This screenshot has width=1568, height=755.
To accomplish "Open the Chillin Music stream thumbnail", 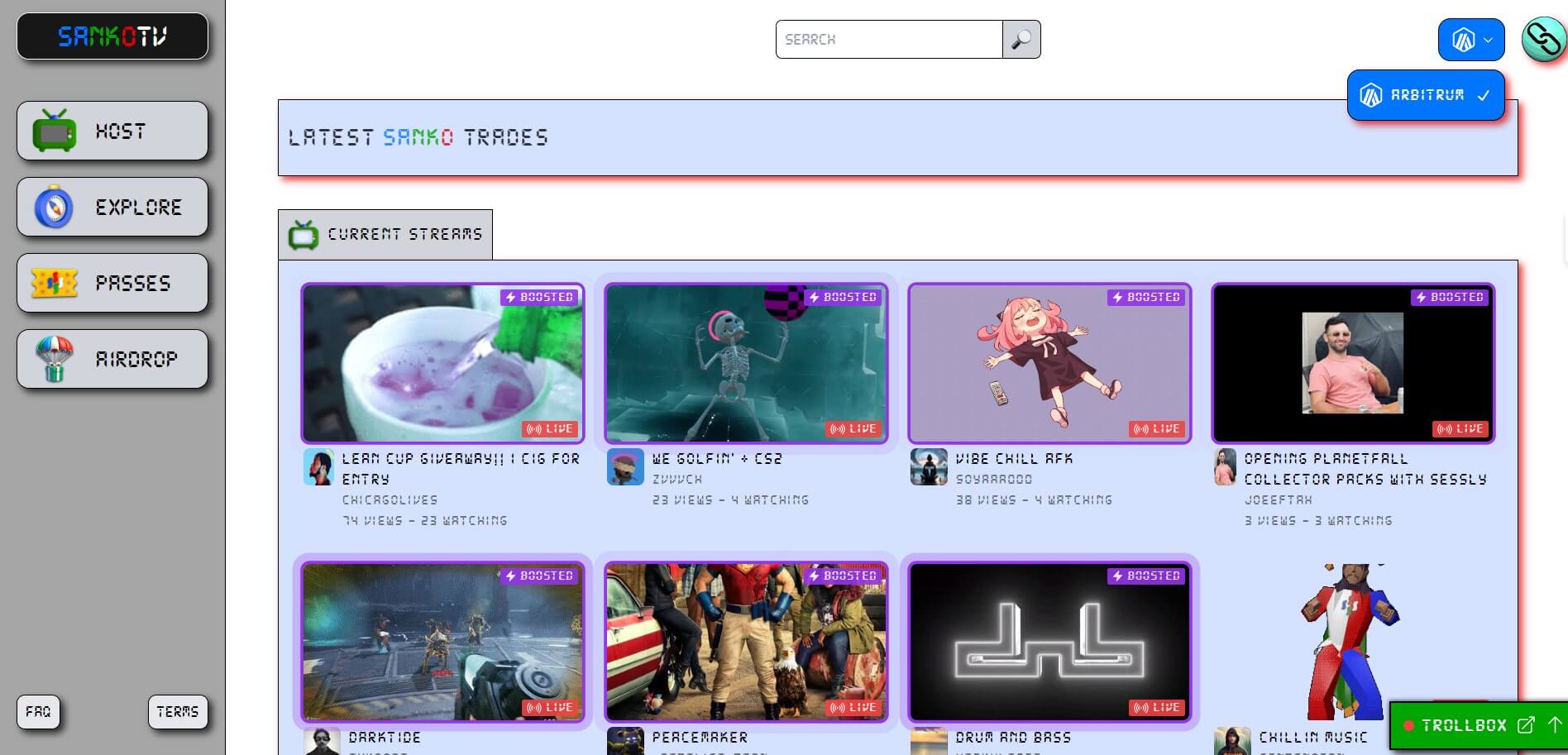I will [1354, 642].
